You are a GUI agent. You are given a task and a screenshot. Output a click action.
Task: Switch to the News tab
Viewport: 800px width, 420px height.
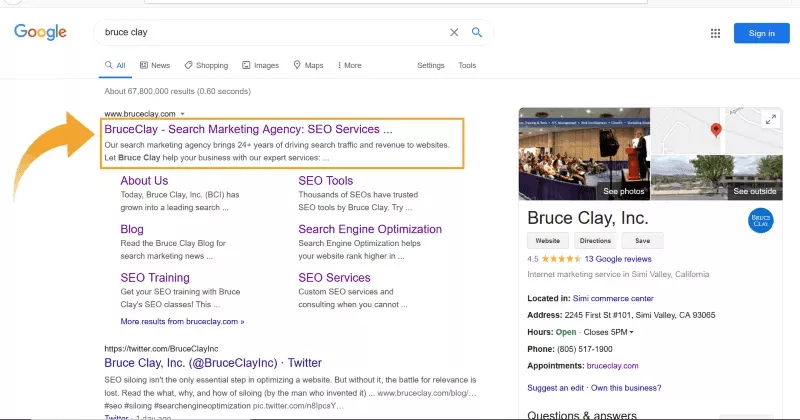click(155, 65)
